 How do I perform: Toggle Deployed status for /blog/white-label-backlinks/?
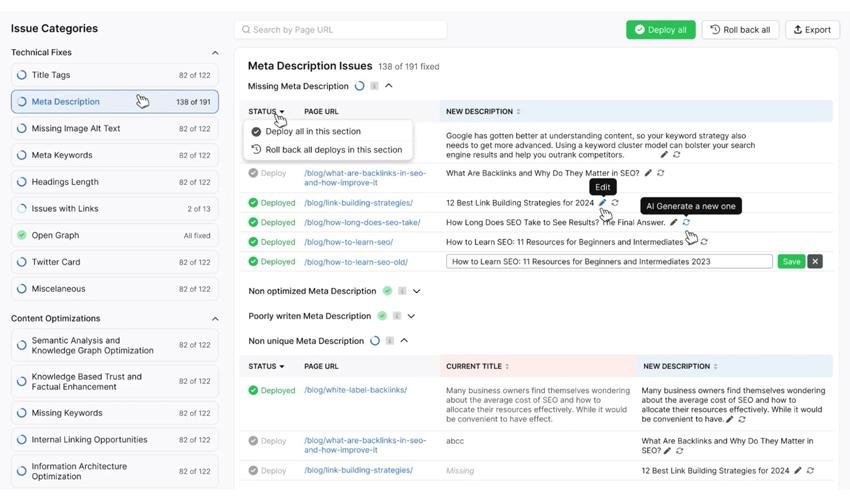(254, 390)
